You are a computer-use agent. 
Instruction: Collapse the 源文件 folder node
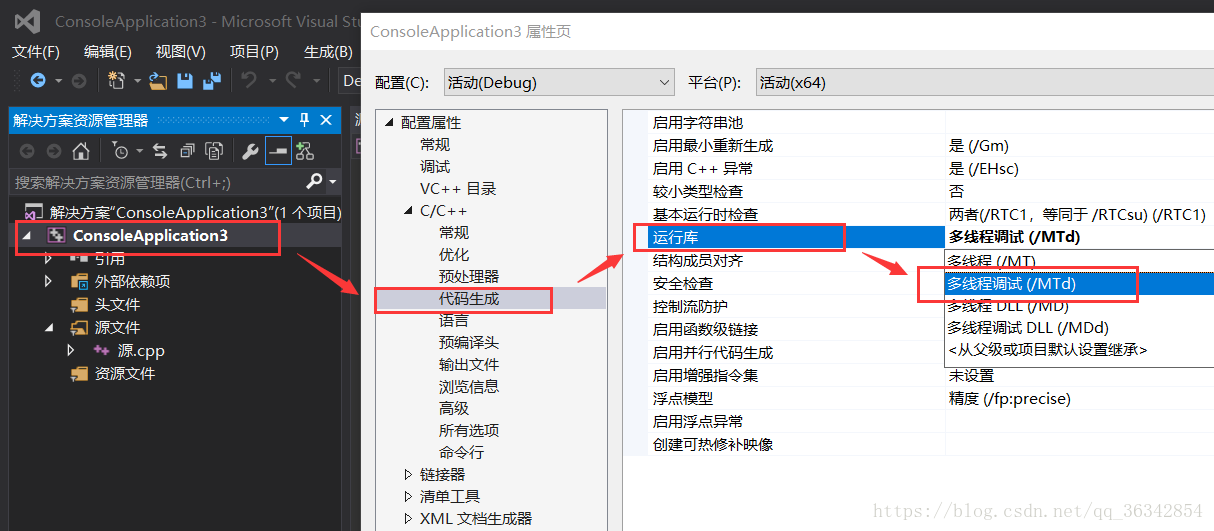click(x=48, y=327)
